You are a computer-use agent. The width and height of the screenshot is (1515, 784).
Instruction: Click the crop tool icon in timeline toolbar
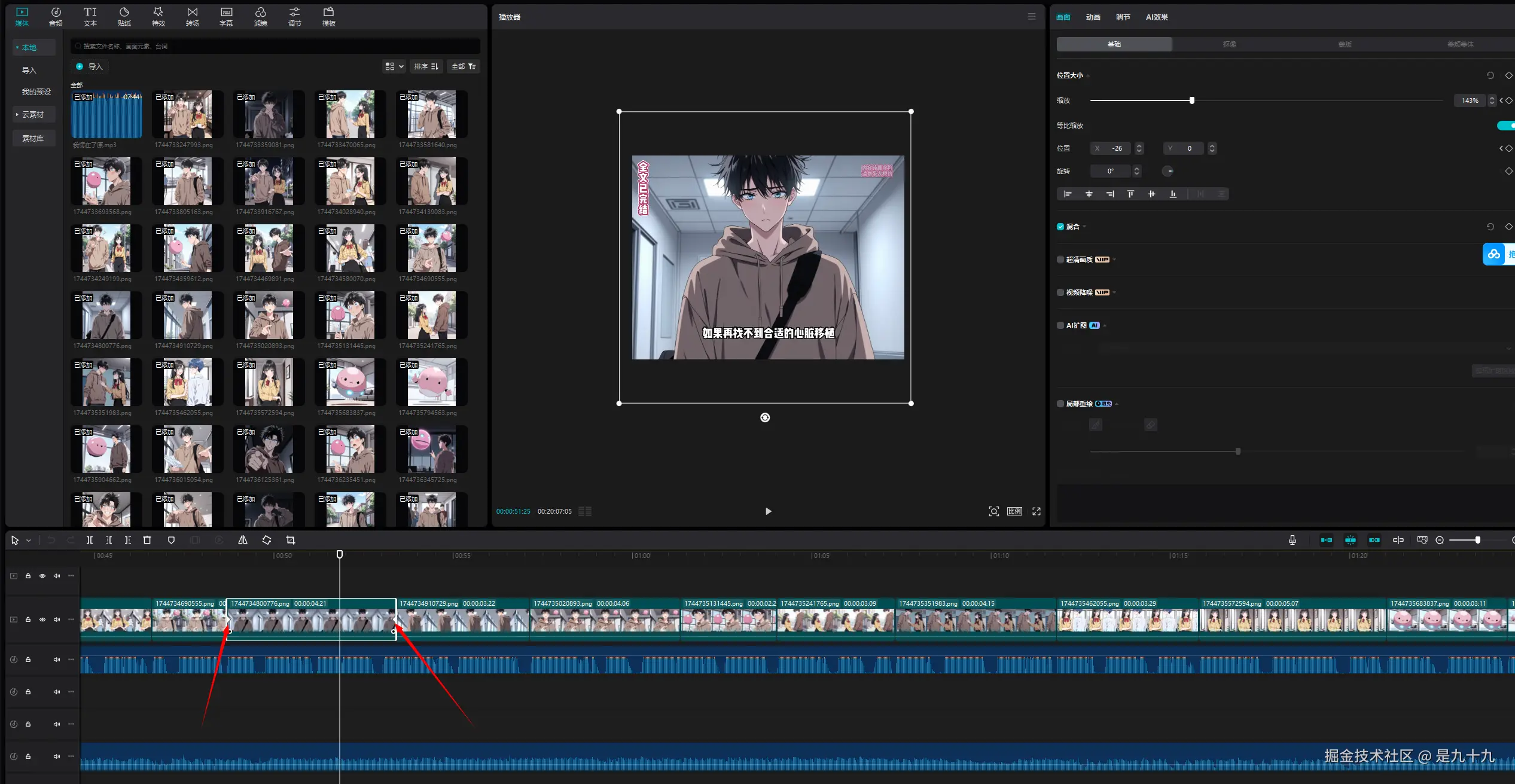pyautogui.click(x=291, y=540)
